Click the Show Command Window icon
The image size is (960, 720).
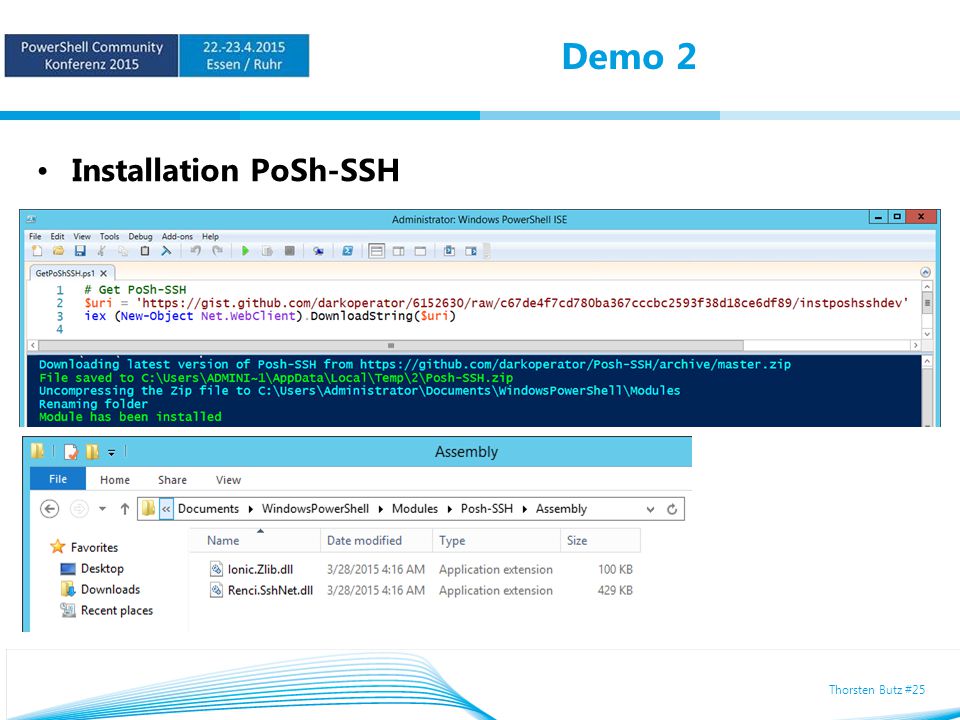point(449,251)
